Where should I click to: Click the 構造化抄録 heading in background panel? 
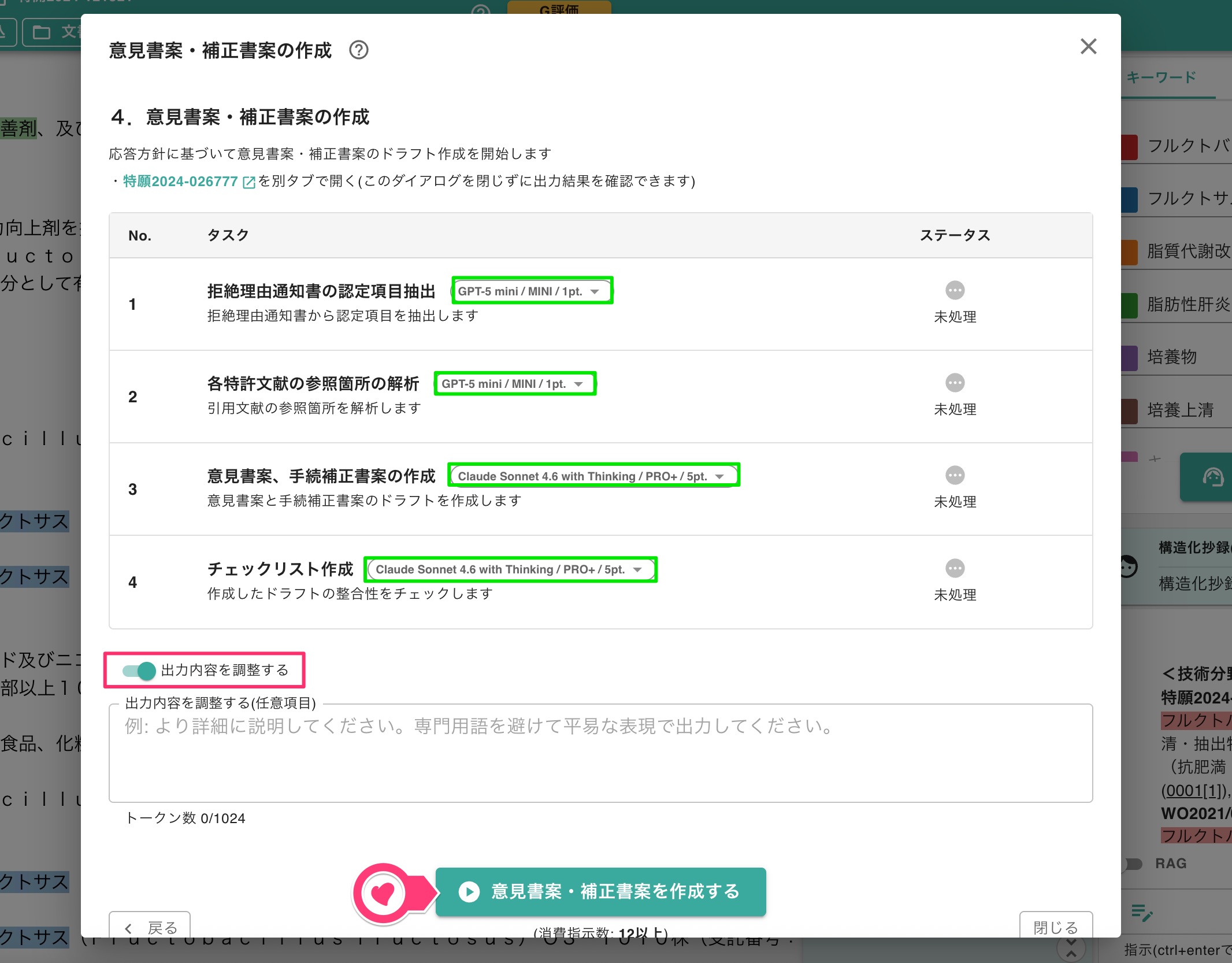pyautogui.click(x=1195, y=547)
